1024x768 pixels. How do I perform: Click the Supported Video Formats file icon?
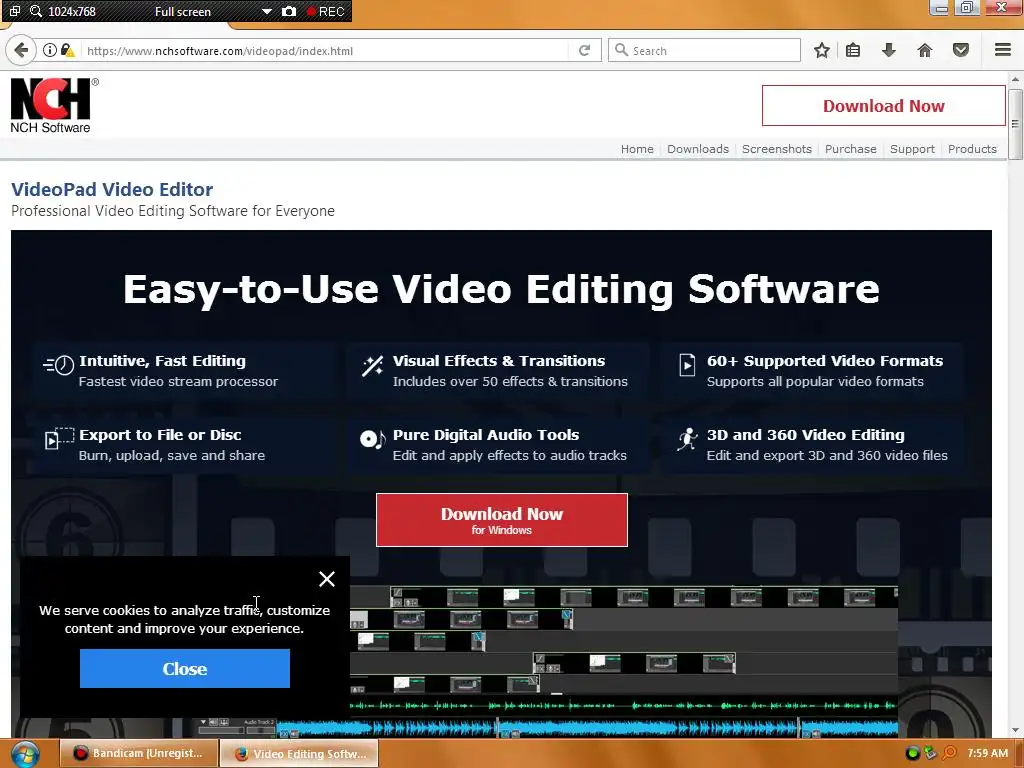[x=687, y=364]
